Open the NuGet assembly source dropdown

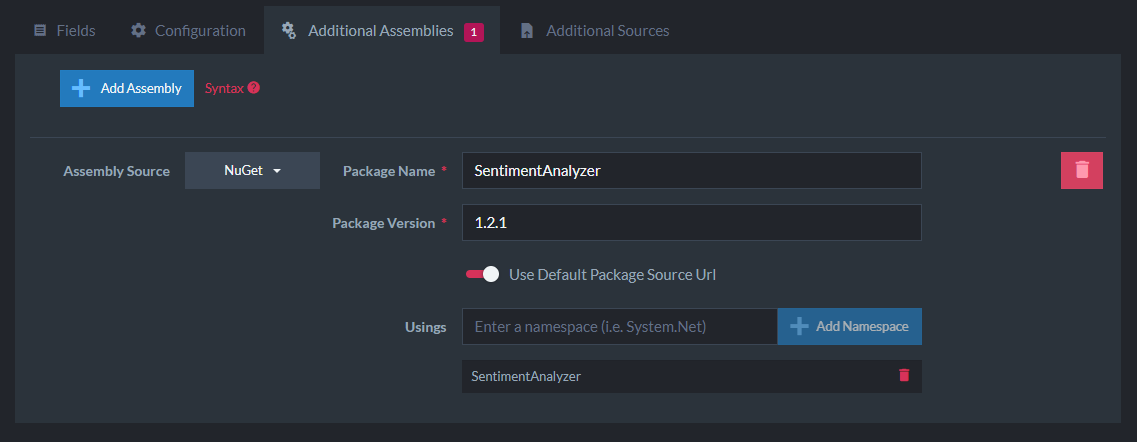click(252, 170)
